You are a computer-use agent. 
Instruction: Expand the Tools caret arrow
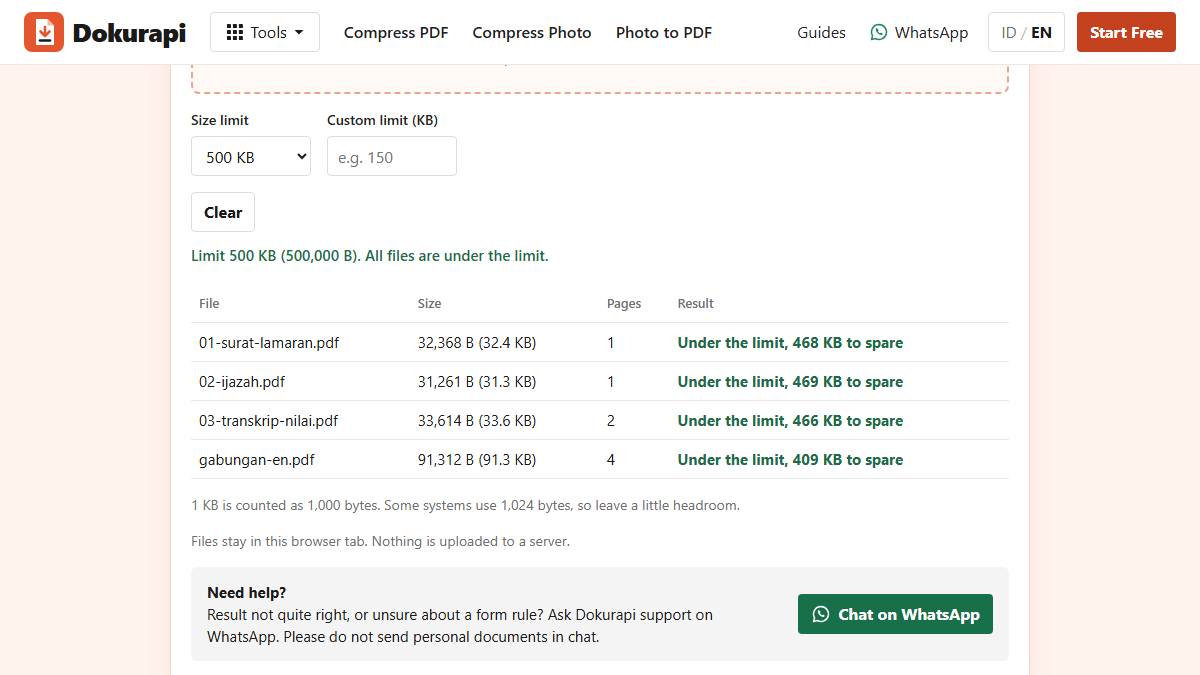(299, 33)
